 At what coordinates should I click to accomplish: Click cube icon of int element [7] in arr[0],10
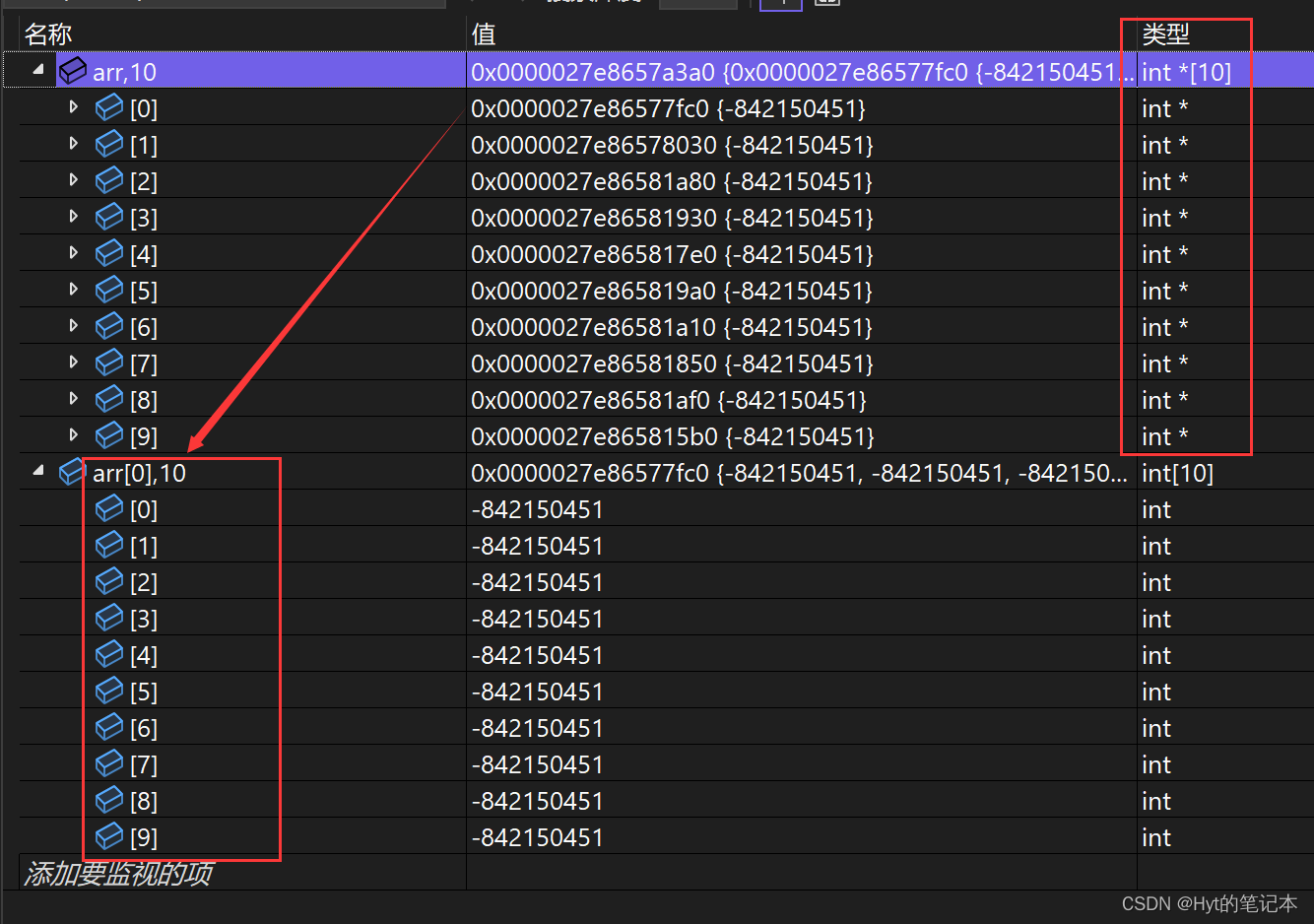pos(109,762)
